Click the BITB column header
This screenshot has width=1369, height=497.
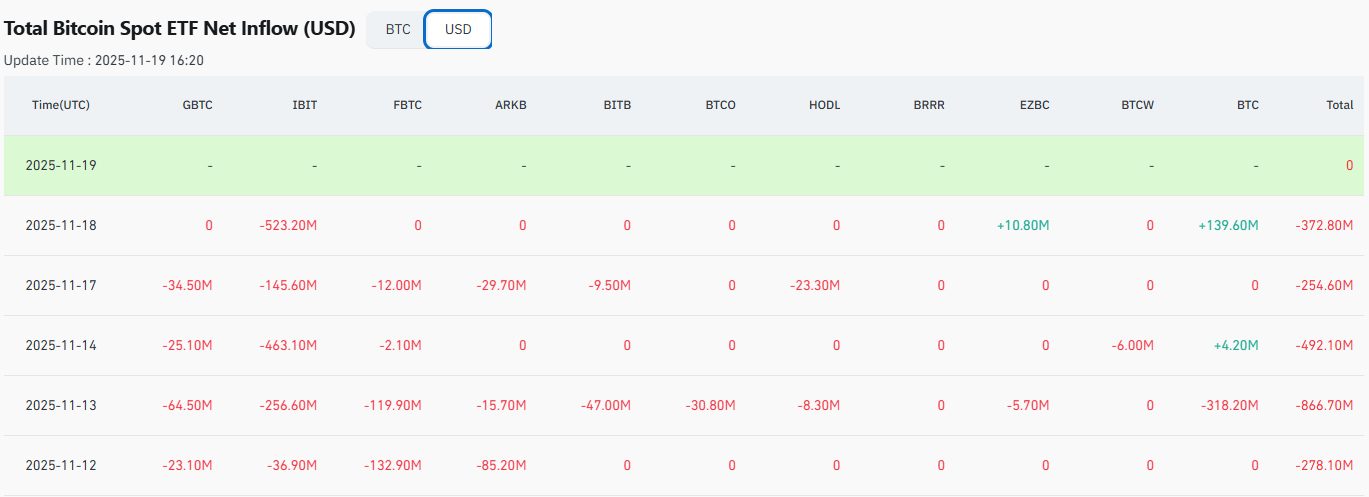click(617, 105)
